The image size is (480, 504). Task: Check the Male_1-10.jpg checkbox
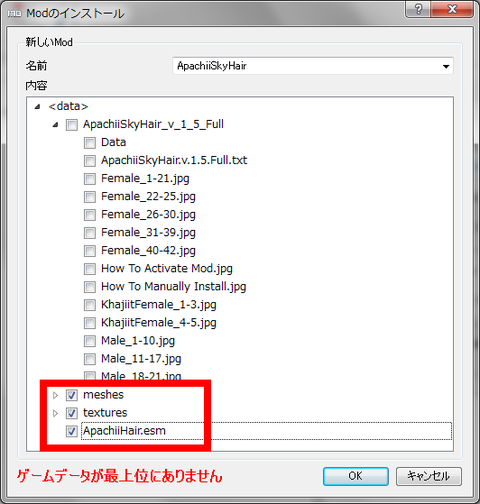(90, 341)
